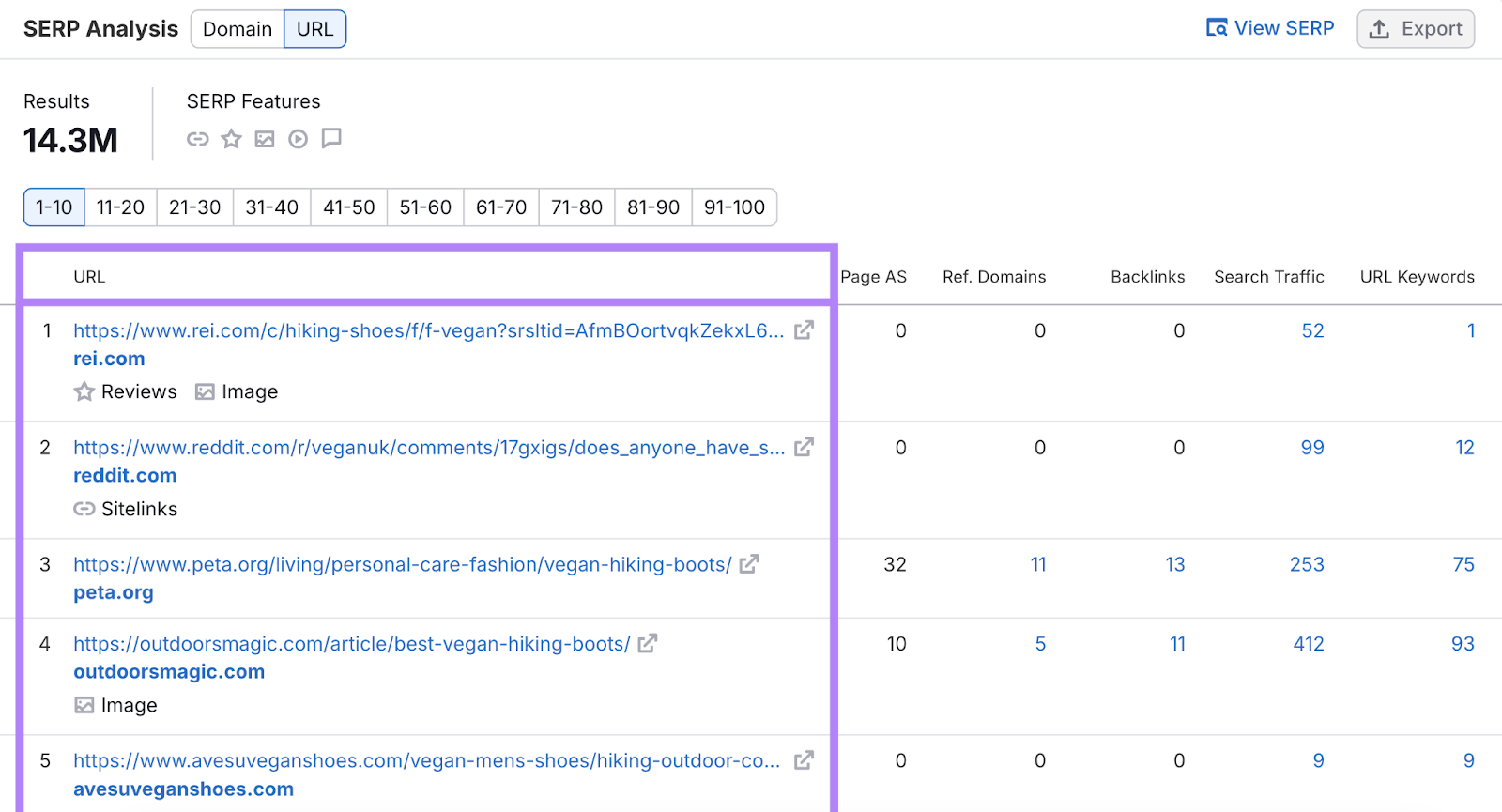Click the Backlinks column header
Image resolution: width=1502 pixels, height=812 pixels.
click(x=1148, y=277)
